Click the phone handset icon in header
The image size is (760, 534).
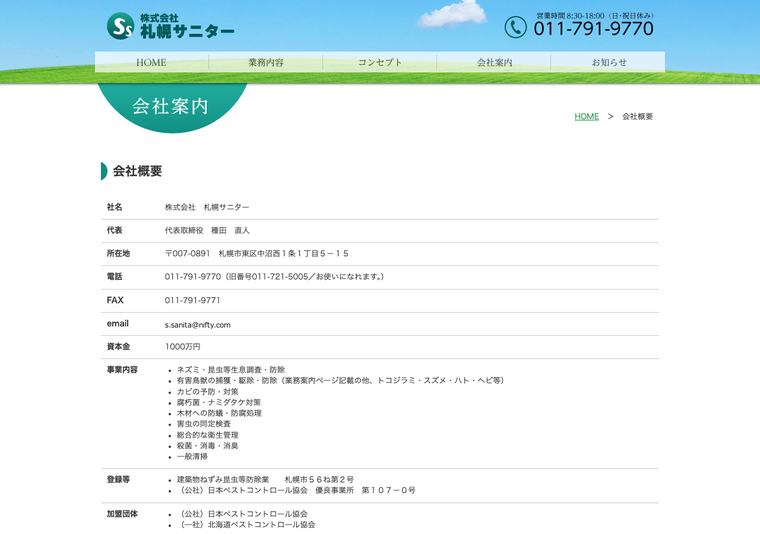tap(515, 27)
